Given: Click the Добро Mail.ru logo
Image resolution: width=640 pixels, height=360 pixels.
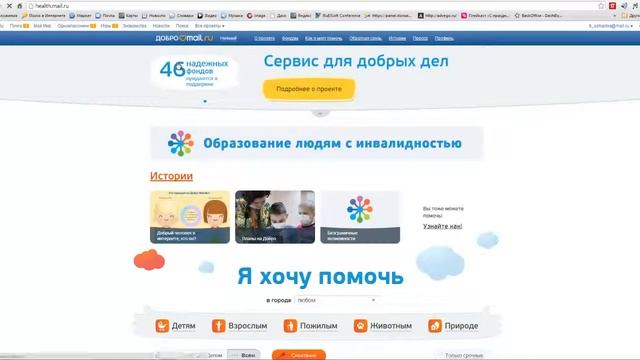Looking at the screenshot, I should click(184, 38).
